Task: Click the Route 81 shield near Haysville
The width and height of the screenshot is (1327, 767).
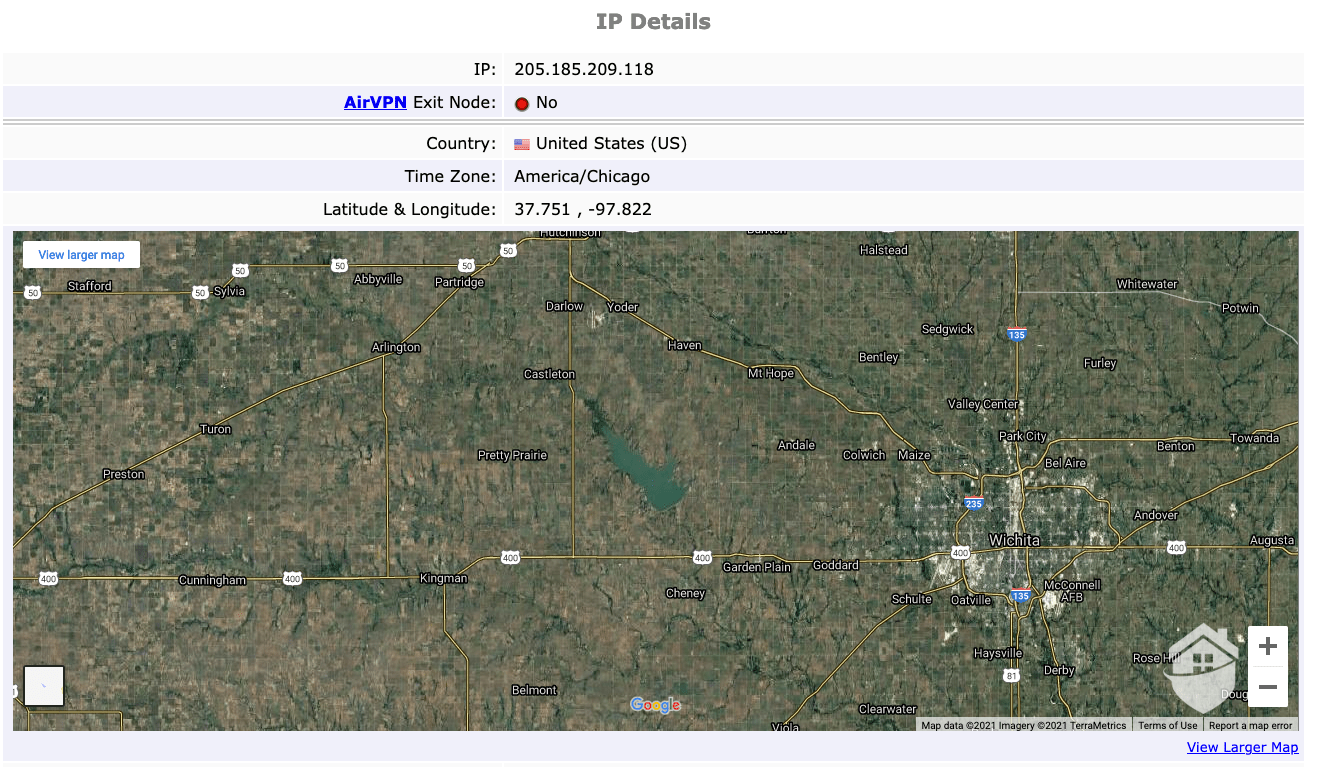Action: click(x=1012, y=676)
